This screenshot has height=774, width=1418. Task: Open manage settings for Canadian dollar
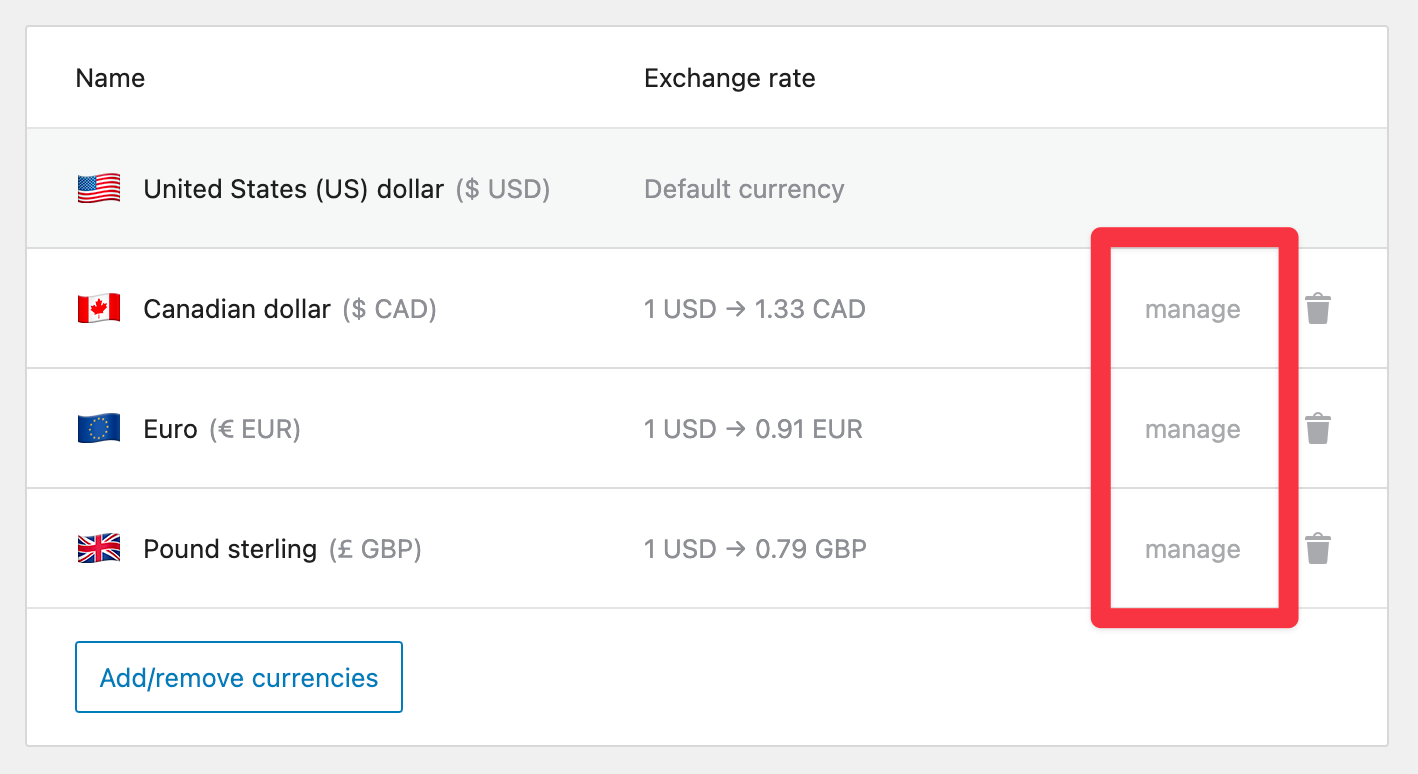(x=1192, y=308)
